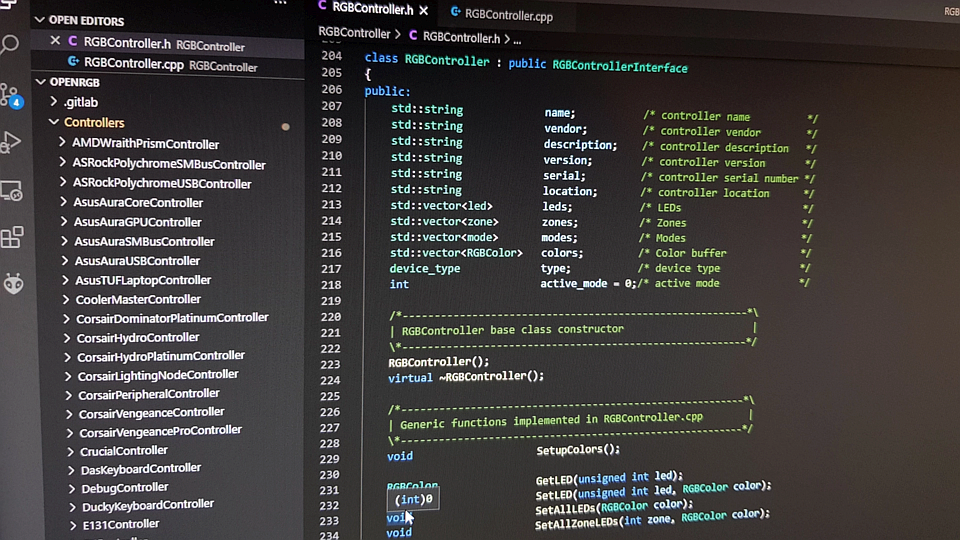Select DasKeyboardController folder

click(x=141, y=469)
